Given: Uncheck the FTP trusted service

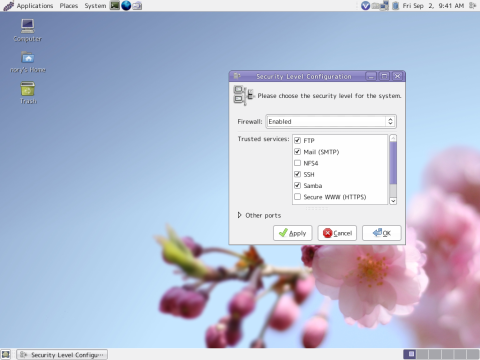Looking at the screenshot, I should coord(298,140).
